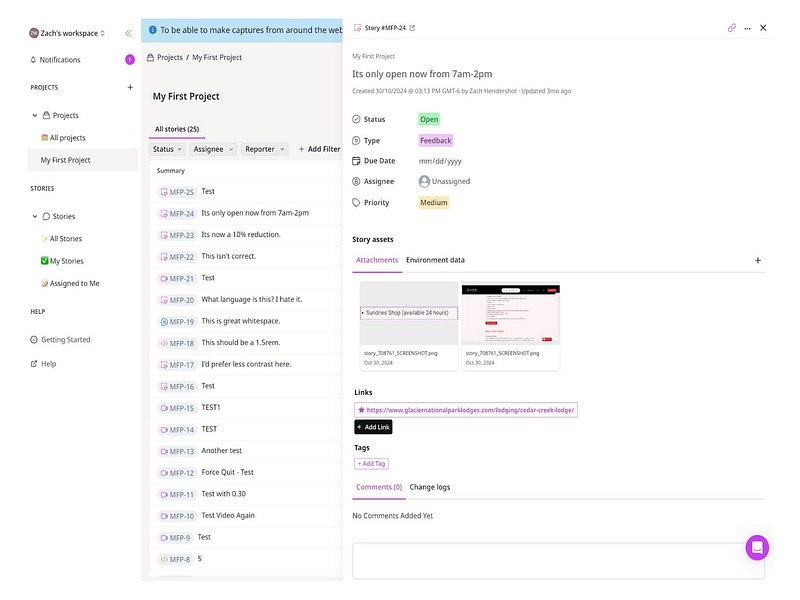Switch to Change logs tab

click(x=430, y=487)
